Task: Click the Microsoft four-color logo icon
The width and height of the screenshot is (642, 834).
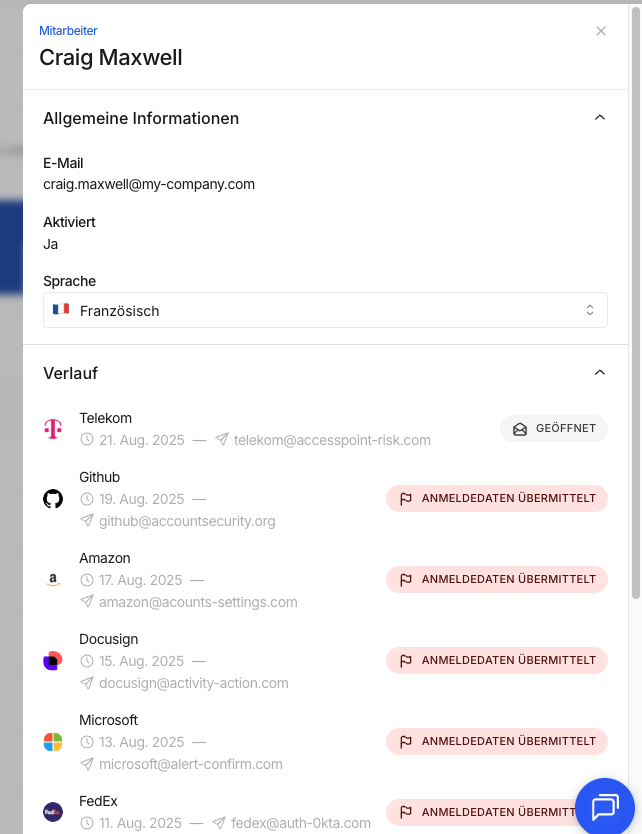Action: click(x=53, y=741)
